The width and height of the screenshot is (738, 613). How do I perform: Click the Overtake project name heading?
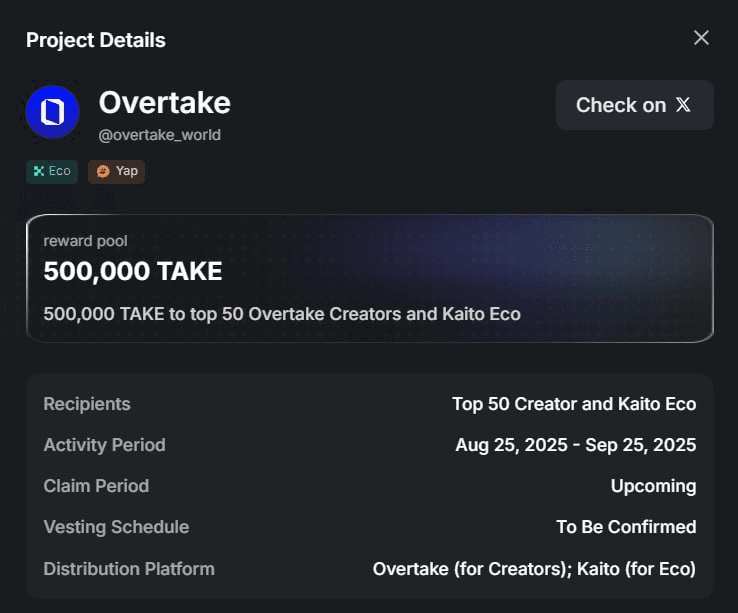[x=165, y=103]
